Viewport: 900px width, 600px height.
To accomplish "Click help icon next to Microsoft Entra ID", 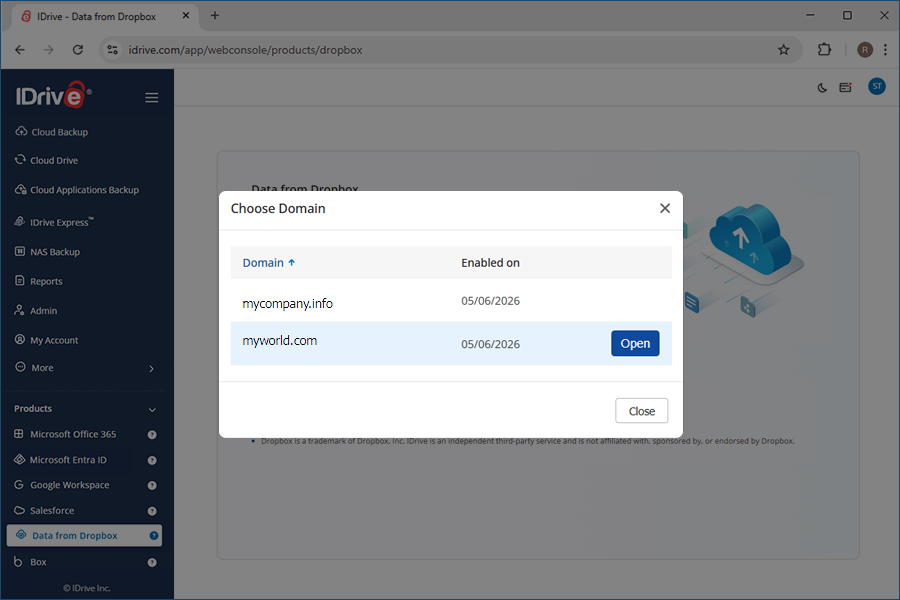I will click(x=152, y=460).
